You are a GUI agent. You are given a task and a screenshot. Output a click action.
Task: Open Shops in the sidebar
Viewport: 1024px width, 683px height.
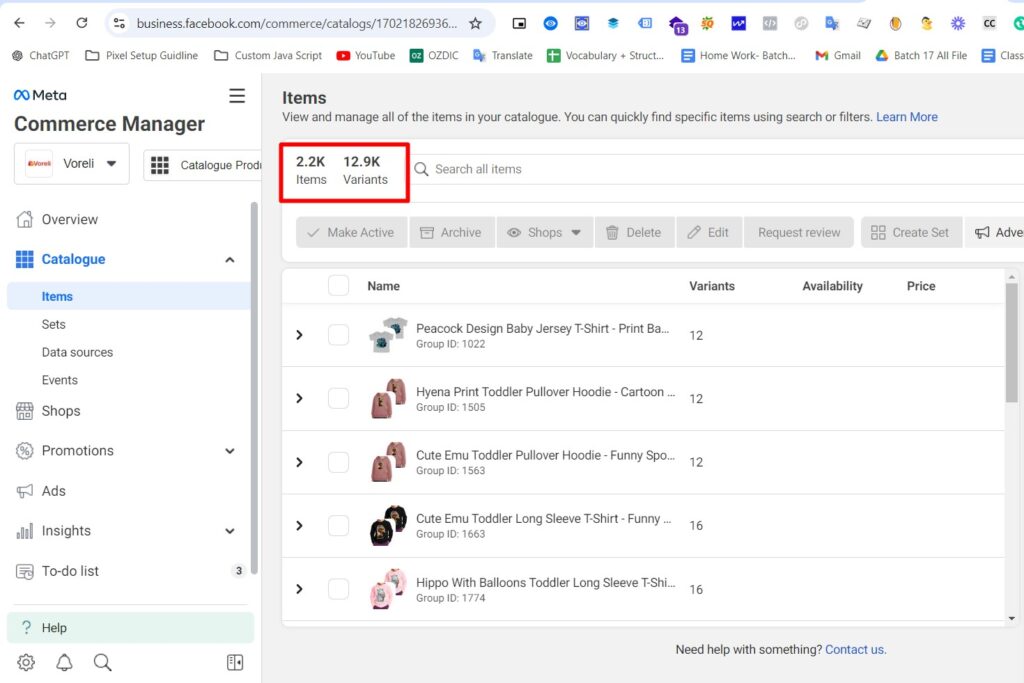(61, 411)
